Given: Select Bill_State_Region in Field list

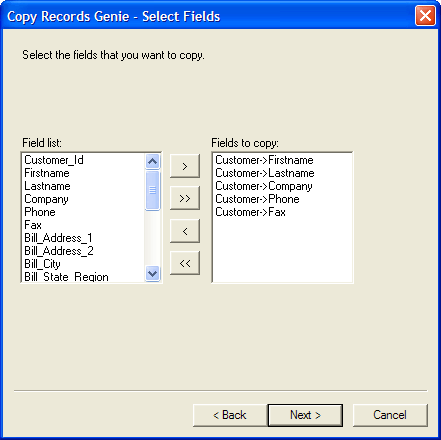Looking at the screenshot, I should click(83, 276).
